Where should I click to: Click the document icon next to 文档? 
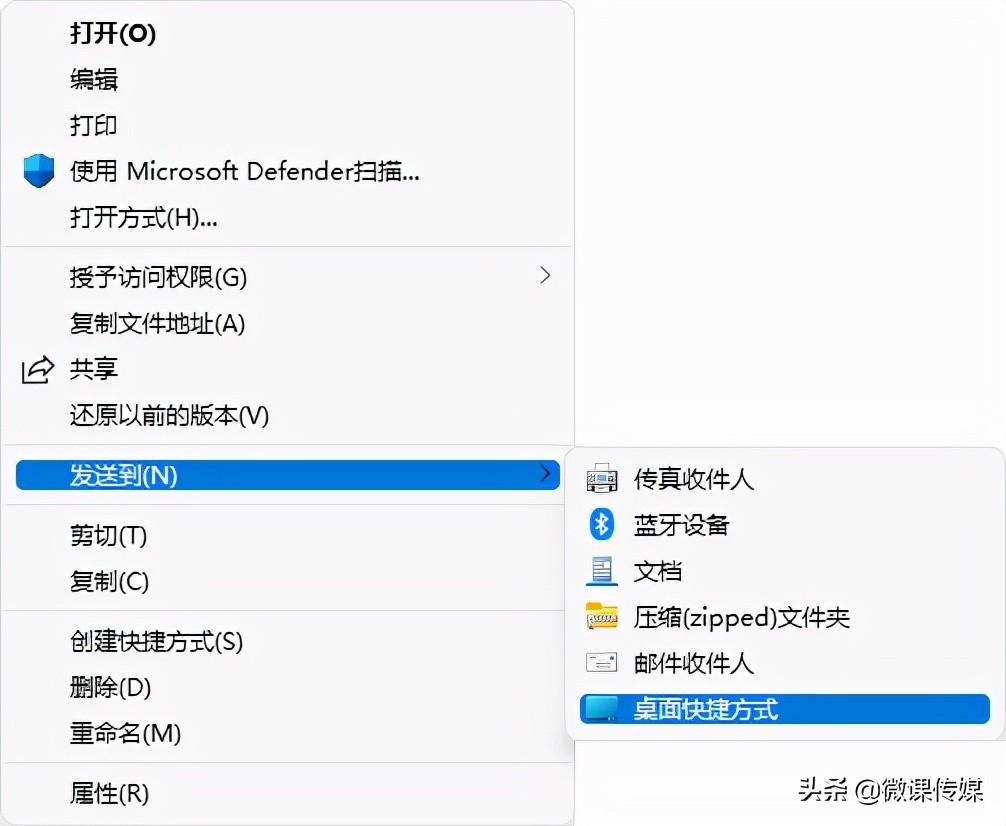601,570
